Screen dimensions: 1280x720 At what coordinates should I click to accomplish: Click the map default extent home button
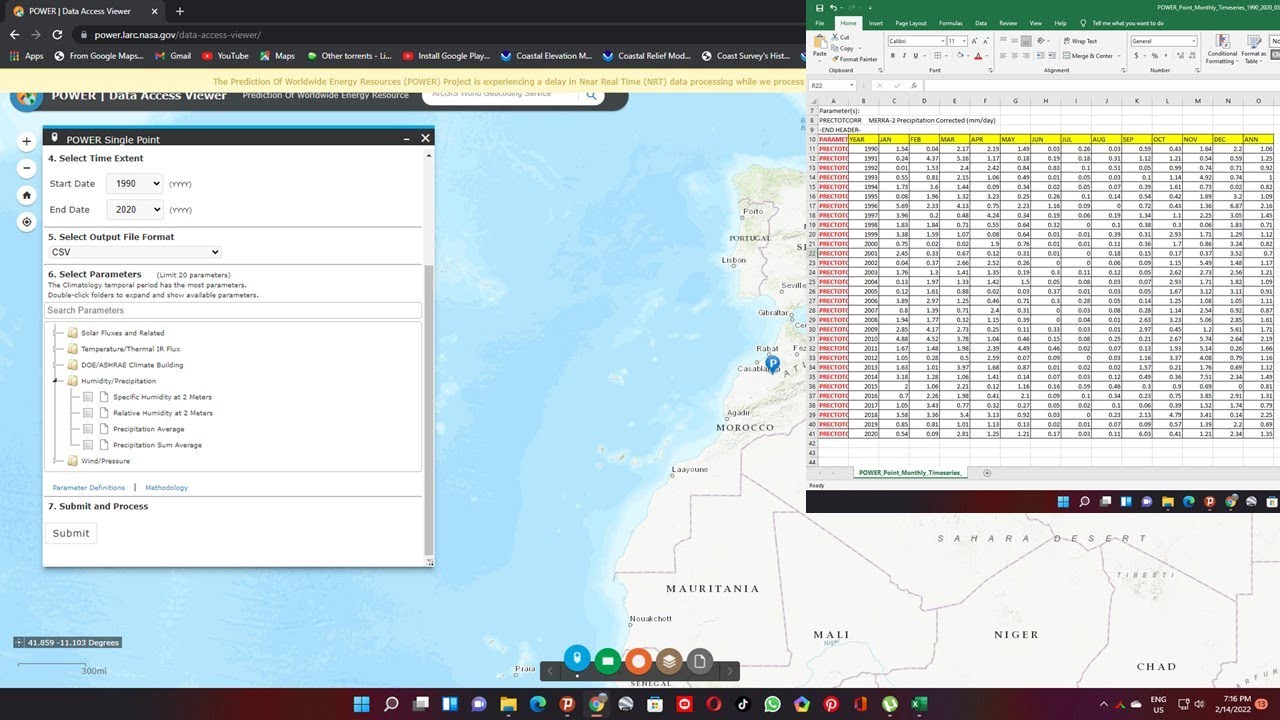click(x=27, y=195)
